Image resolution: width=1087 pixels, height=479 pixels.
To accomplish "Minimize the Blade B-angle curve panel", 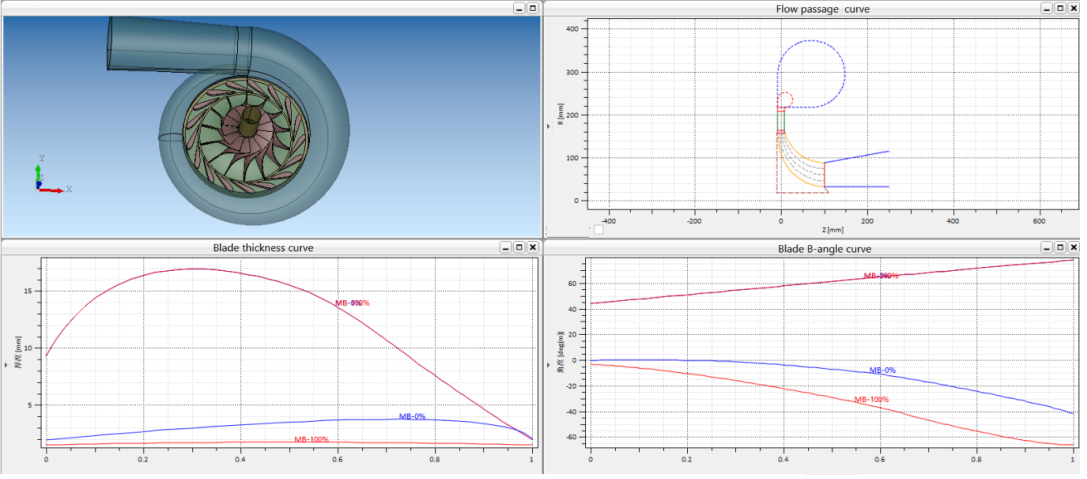I will (x=1047, y=247).
